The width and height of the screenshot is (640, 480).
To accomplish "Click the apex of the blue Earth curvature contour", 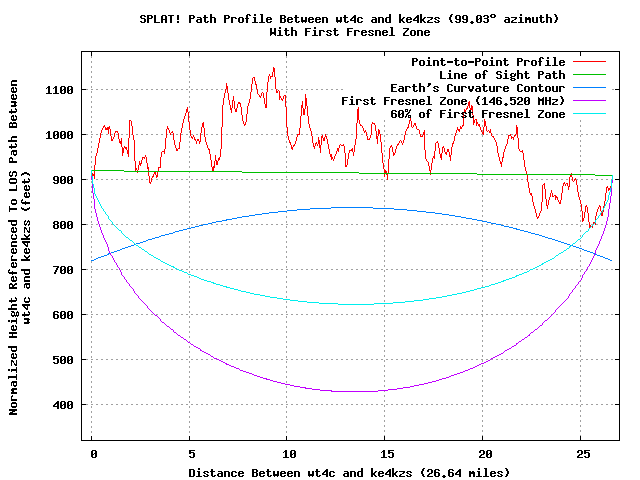I will click(x=352, y=207).
